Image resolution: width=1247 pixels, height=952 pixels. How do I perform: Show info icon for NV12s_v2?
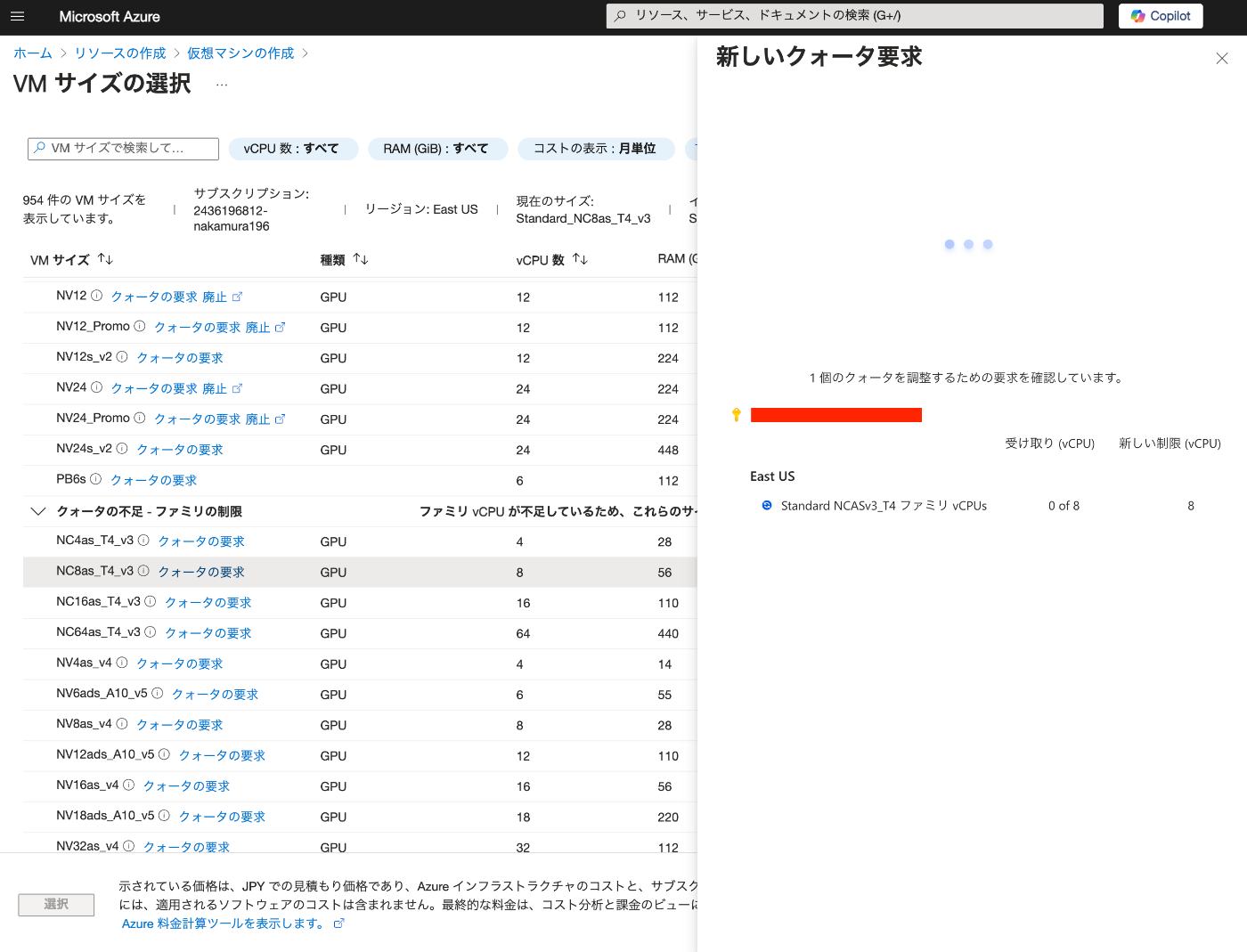click(122, 356)
